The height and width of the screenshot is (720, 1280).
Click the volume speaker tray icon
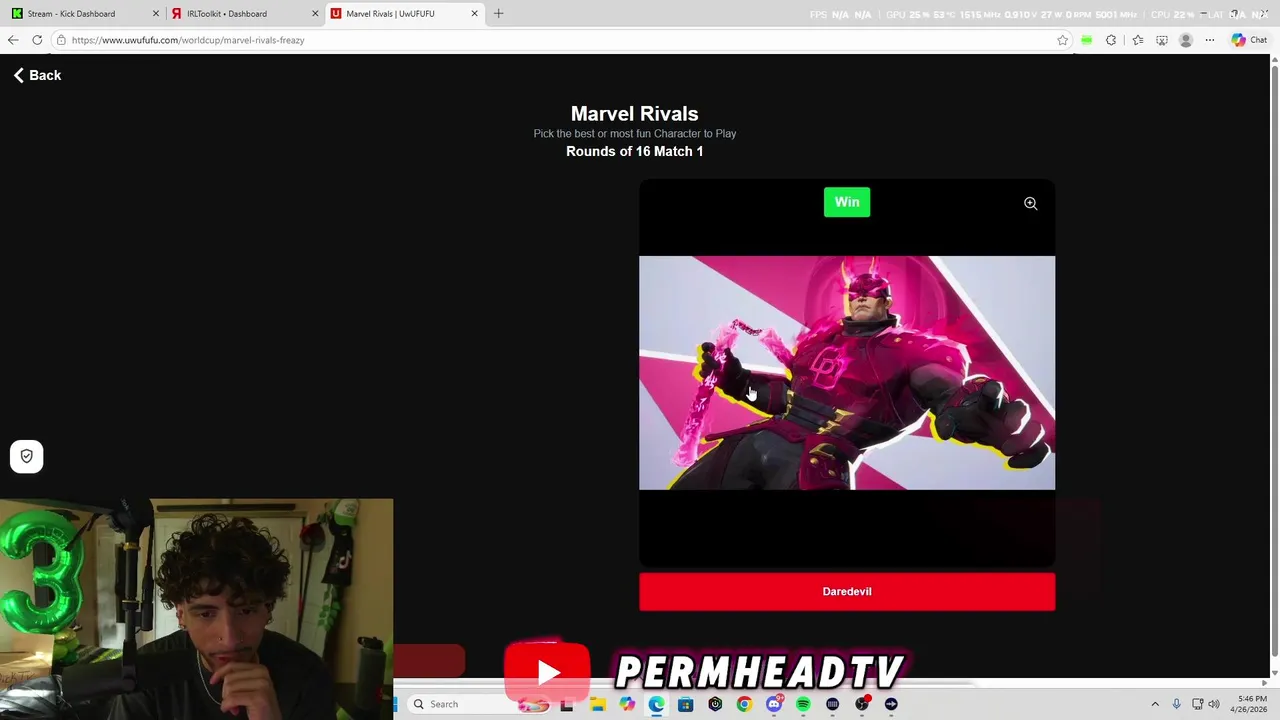[1214, 704]
